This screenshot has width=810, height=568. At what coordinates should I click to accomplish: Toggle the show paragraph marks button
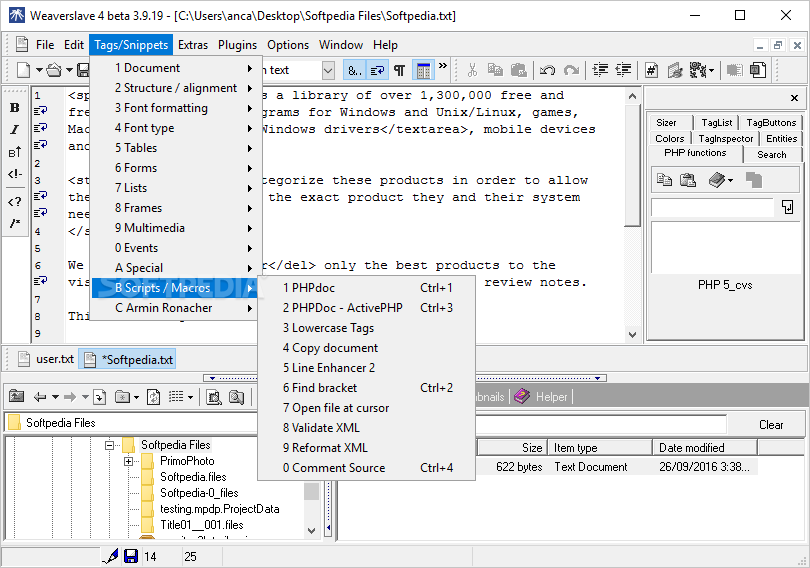(x=399, y=70)
